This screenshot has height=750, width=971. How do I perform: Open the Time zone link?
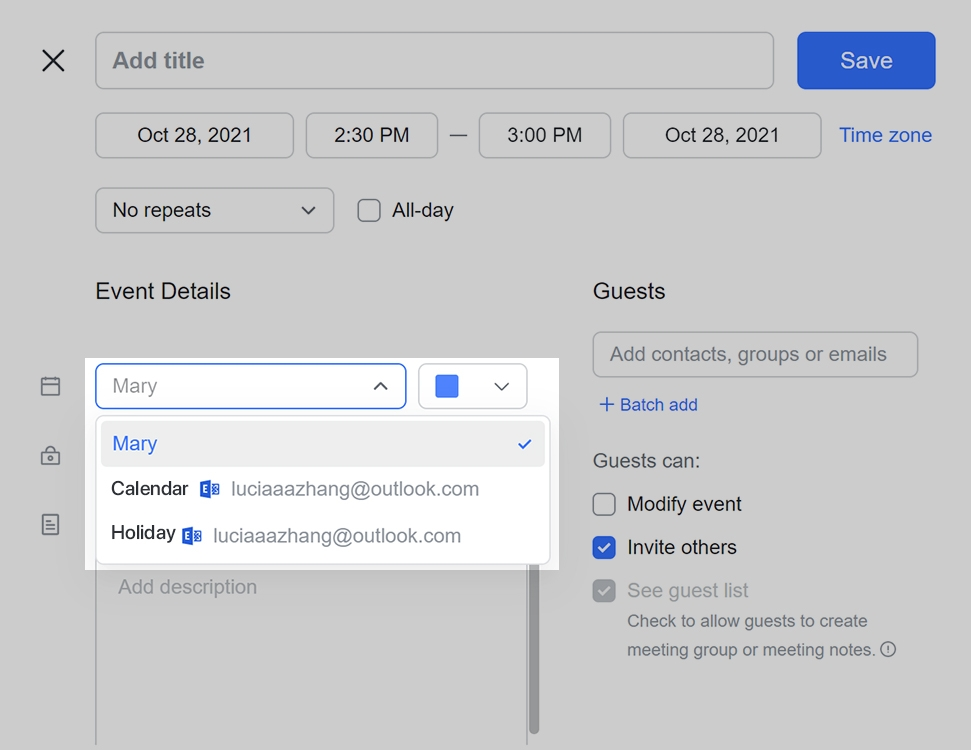coord(884,135)
